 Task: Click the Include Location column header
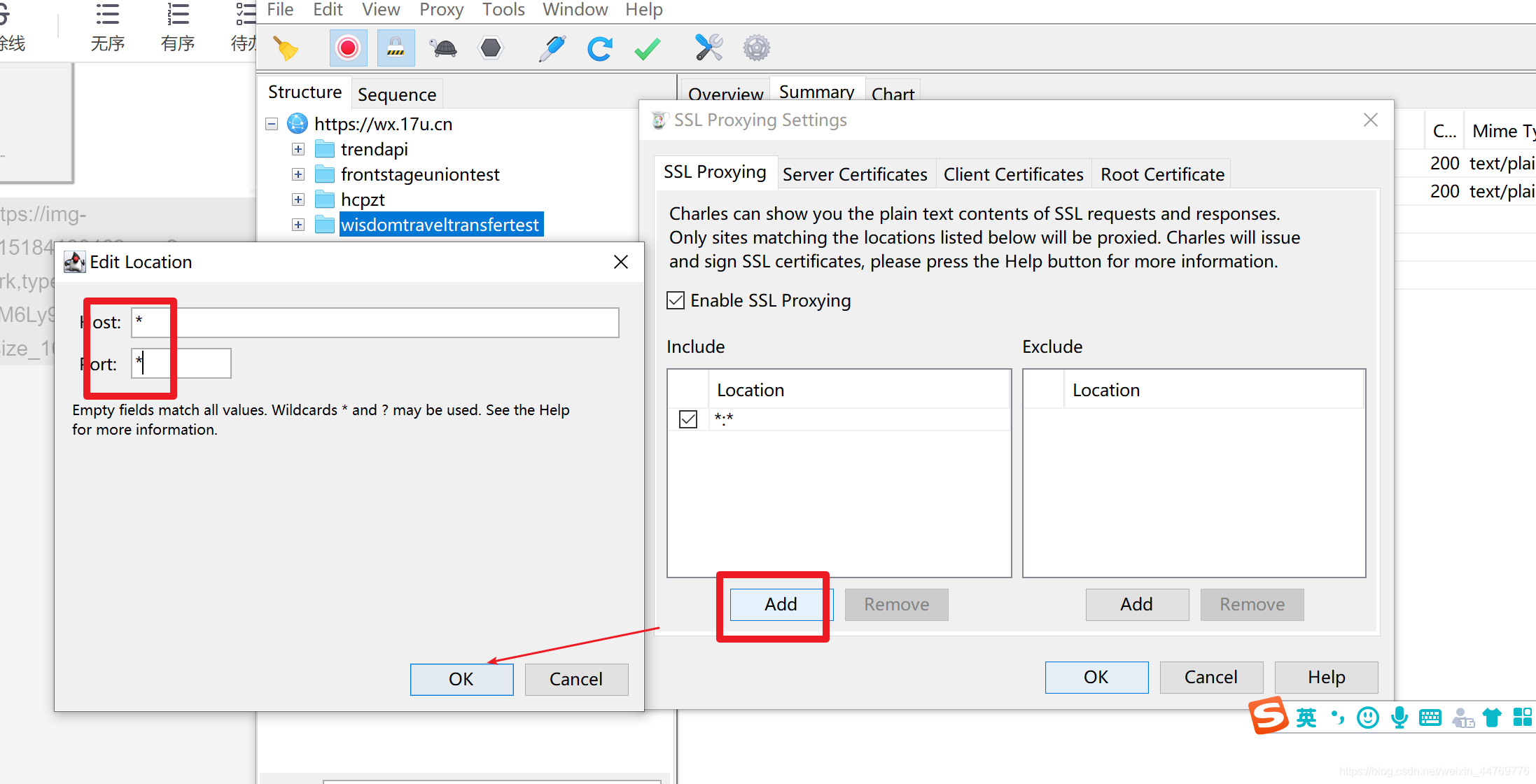pos(860,390)
